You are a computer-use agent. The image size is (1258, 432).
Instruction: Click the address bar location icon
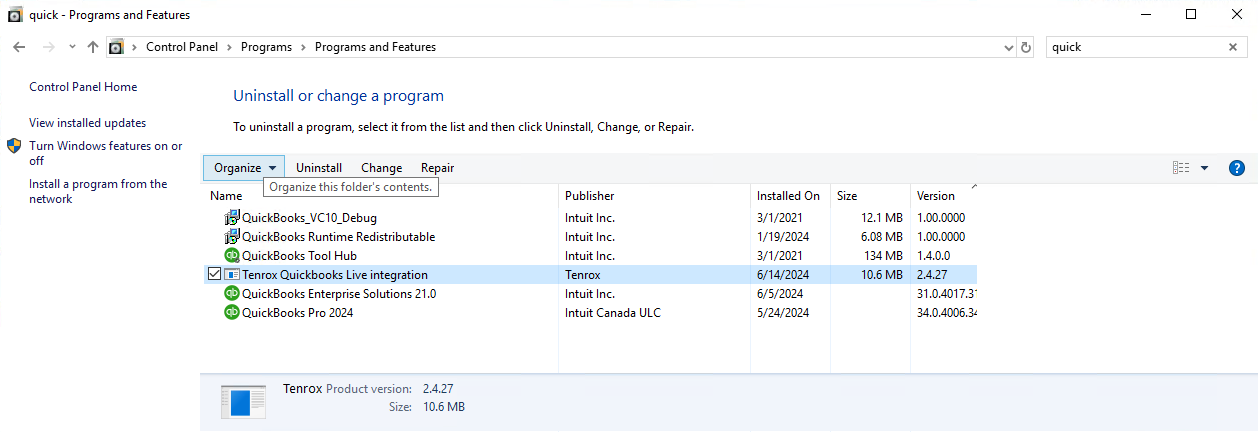pos(117,47)
